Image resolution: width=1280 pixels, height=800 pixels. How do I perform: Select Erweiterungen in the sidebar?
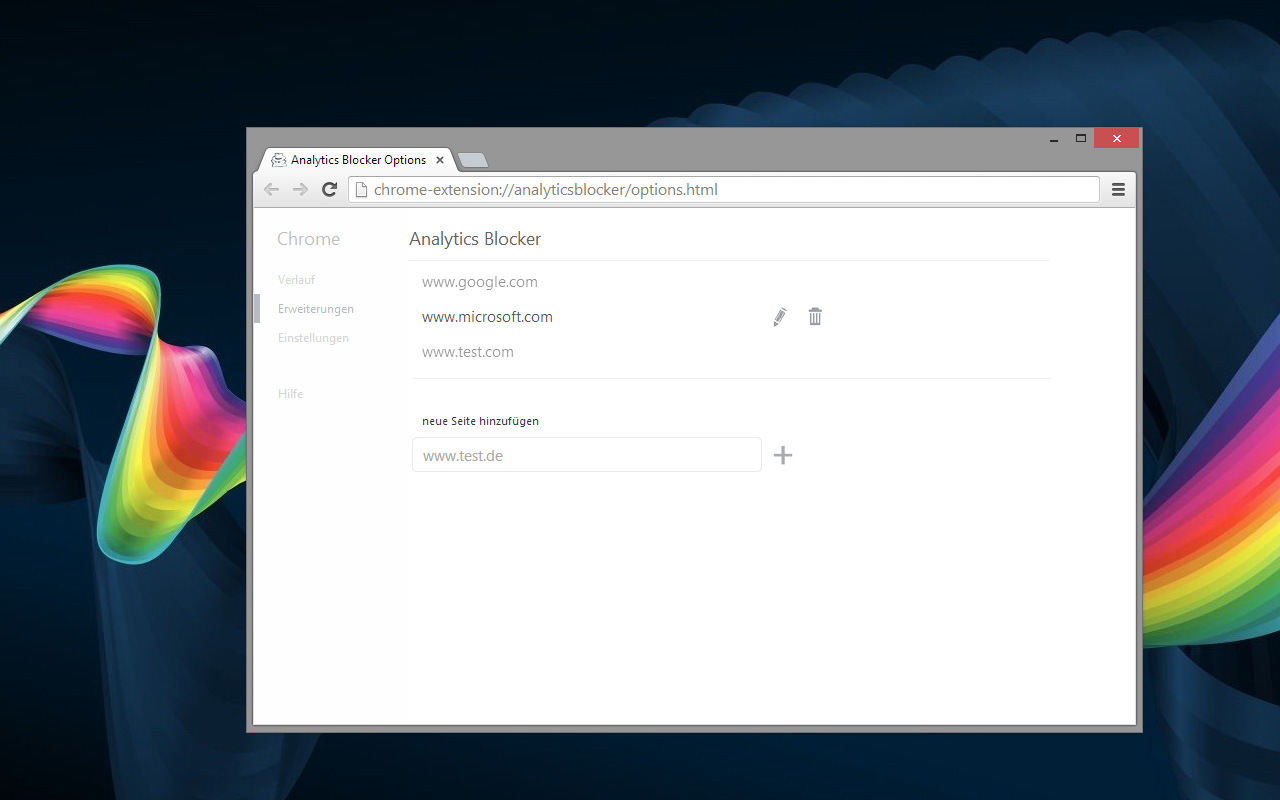pyautogui.click(x=316, y=308)
